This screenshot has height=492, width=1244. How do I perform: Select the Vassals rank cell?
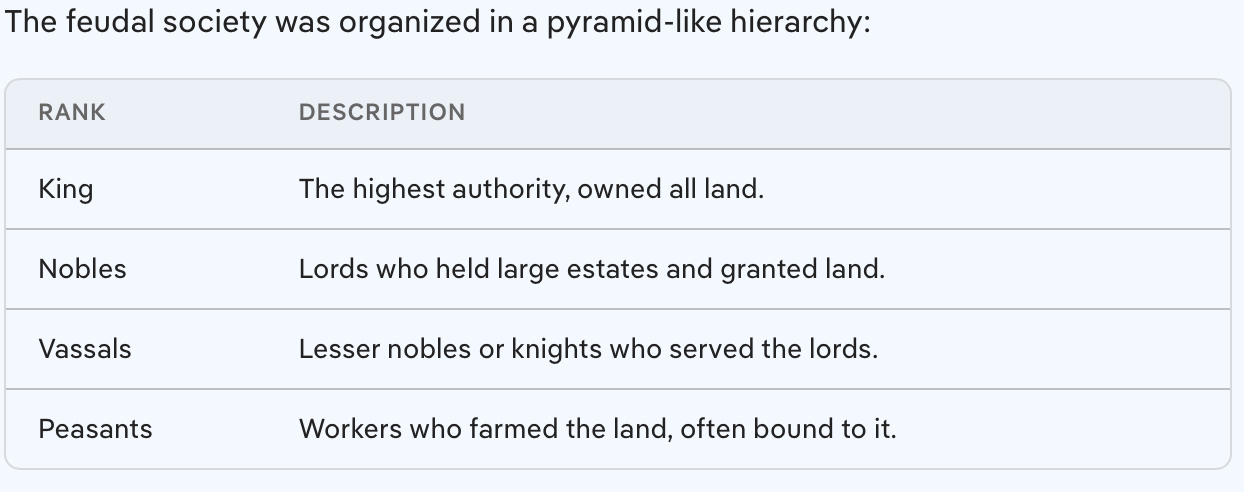pos(85,349)
